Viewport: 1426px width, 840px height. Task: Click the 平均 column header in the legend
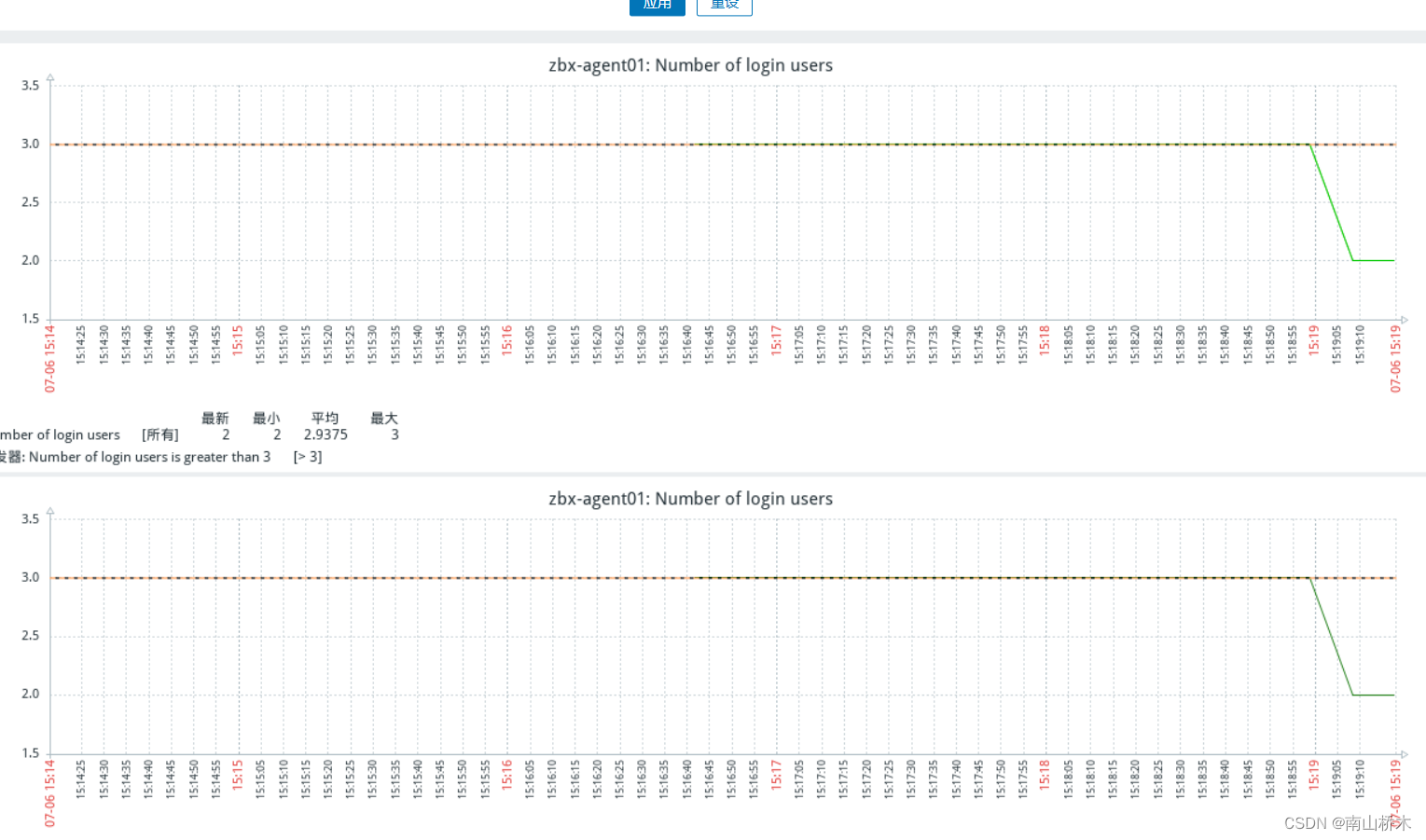[325, 418]
